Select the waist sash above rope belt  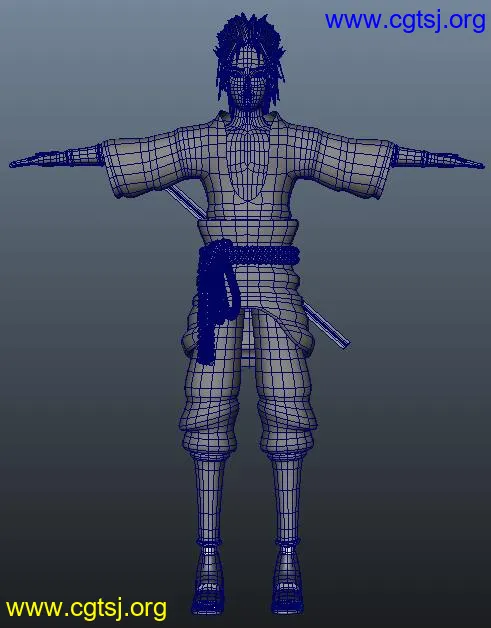coord(248,231)
